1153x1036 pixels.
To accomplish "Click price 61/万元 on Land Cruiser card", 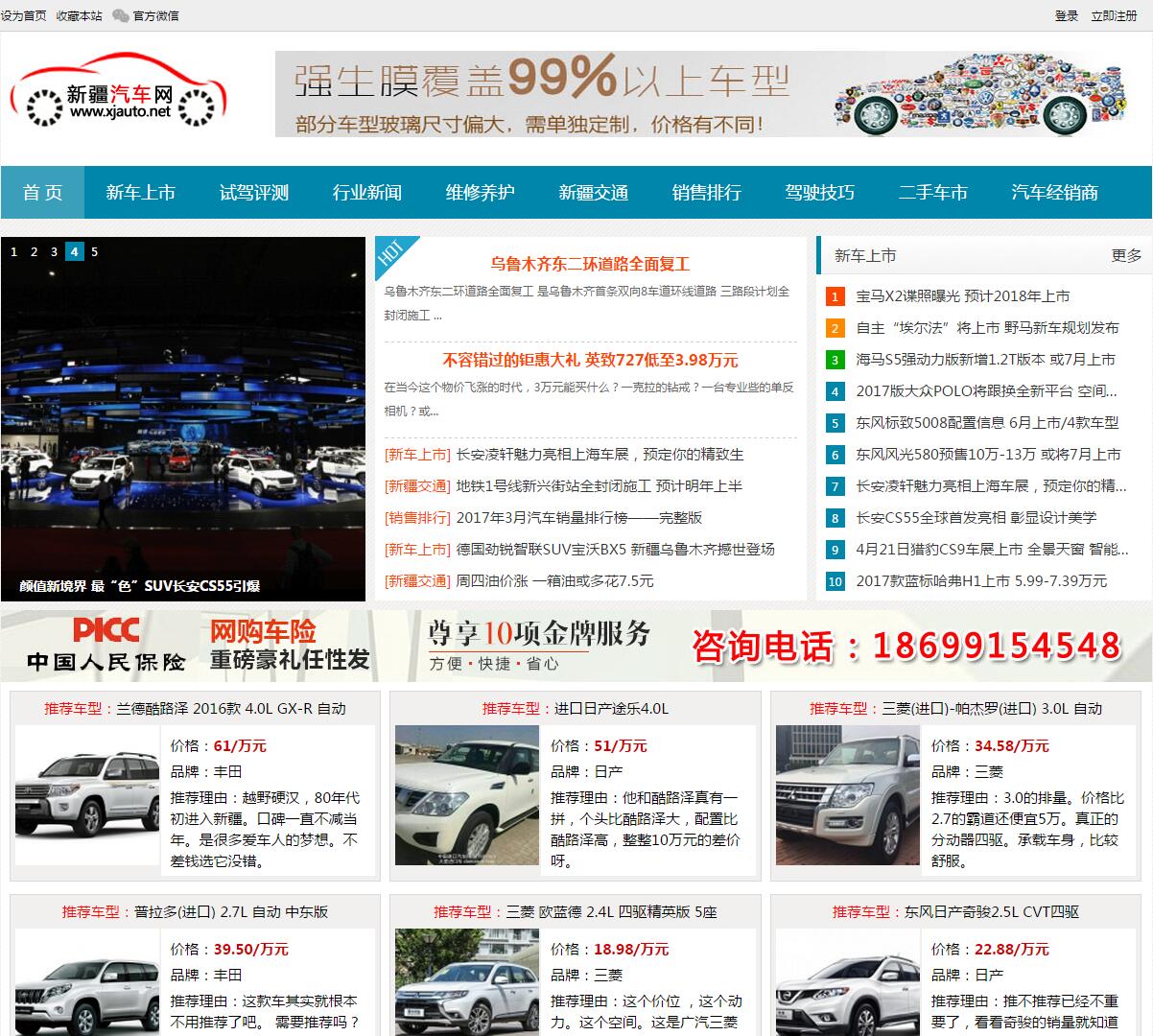I will (240, 746).
